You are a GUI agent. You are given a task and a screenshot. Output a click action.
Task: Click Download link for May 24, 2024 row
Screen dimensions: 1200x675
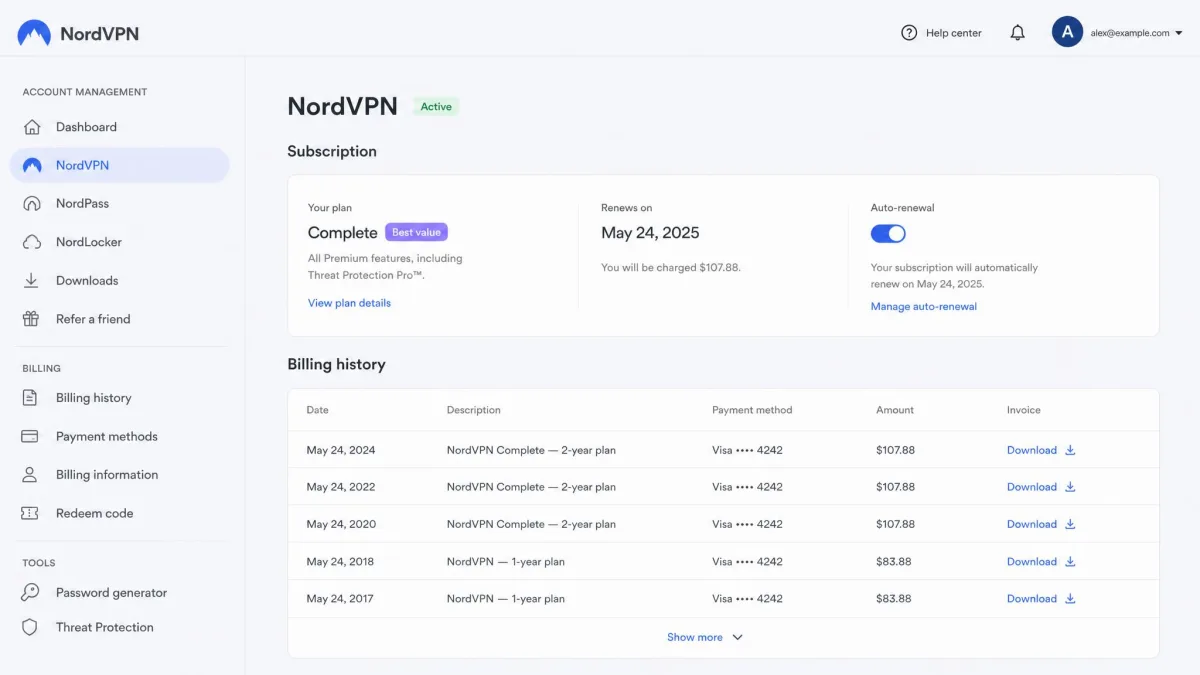1032,450
